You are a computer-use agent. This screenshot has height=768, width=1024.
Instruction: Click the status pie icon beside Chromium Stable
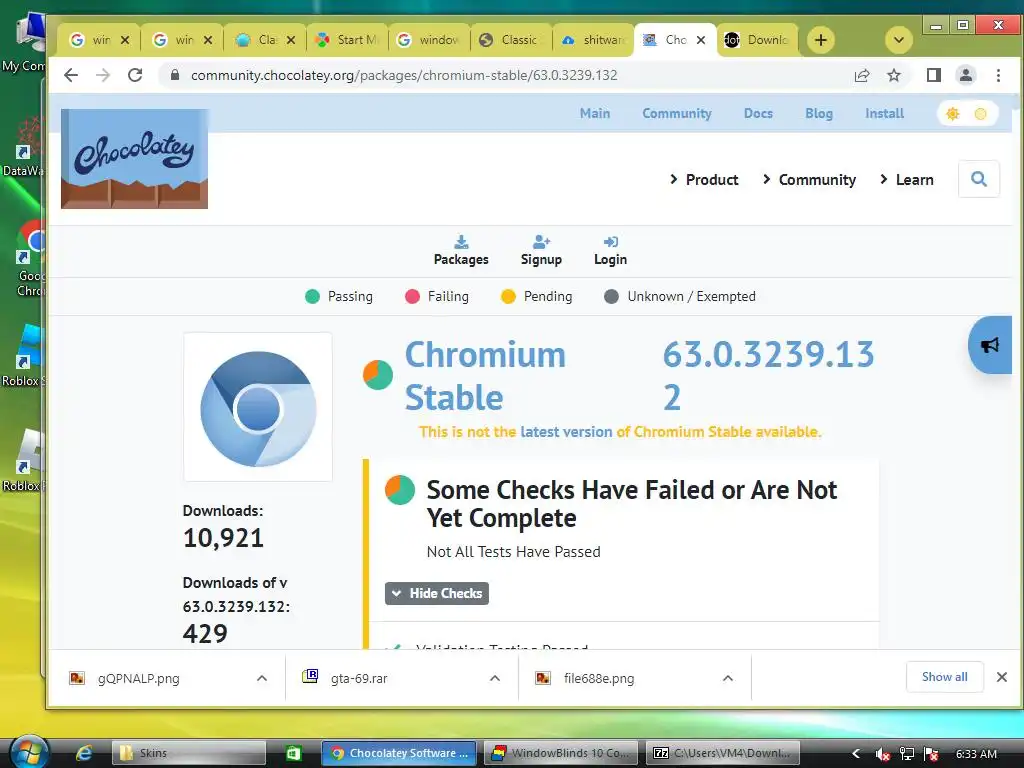pos(378,375)
